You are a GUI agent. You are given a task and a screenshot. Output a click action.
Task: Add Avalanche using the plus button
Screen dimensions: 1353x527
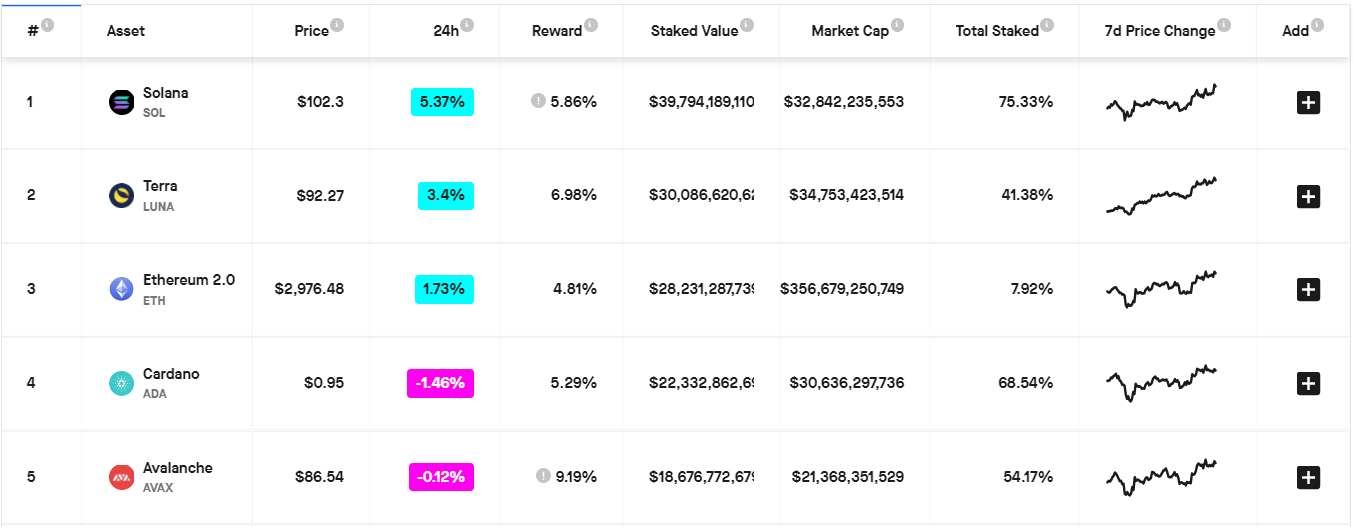click(x=1308, y=477)
